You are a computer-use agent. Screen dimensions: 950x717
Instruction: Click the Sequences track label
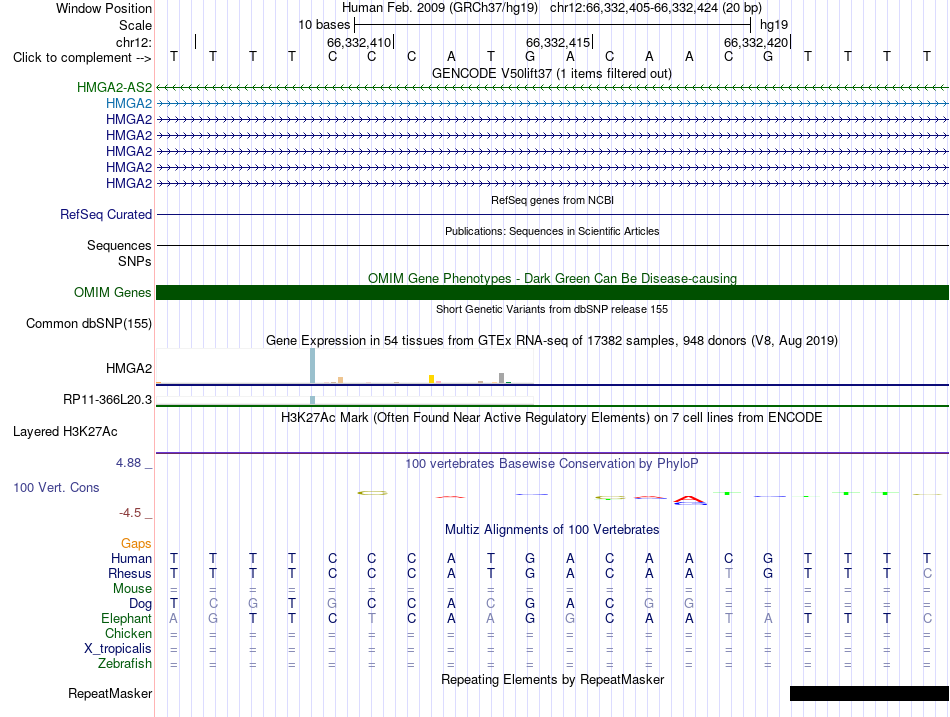119,245
